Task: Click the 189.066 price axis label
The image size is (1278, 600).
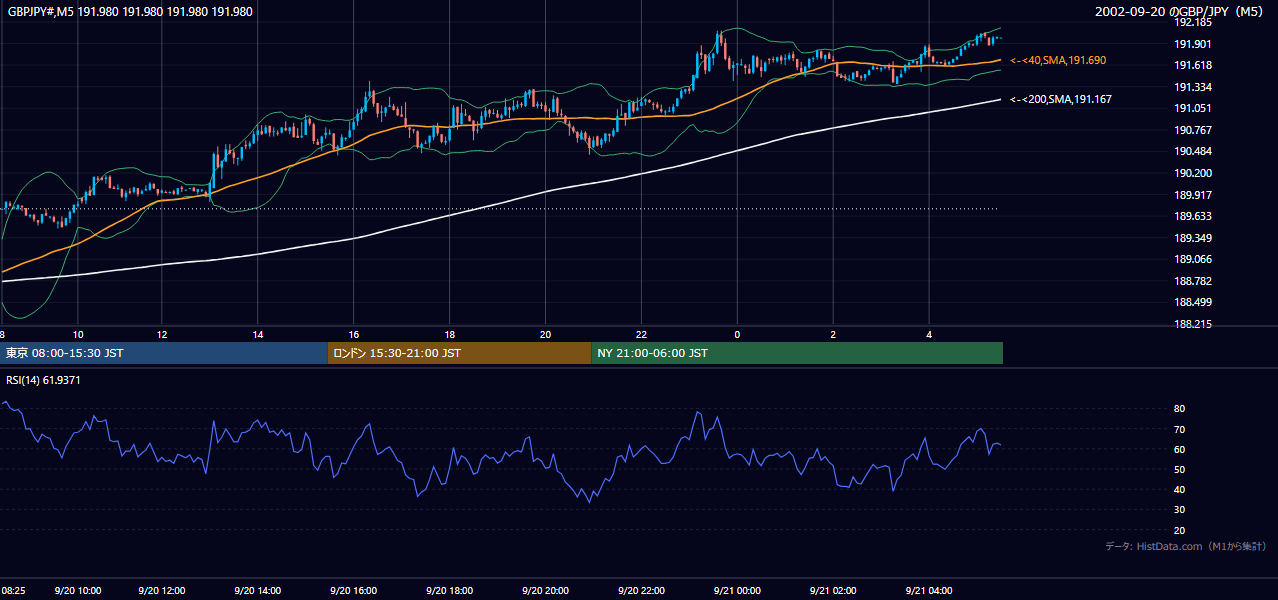Action: (x=1192, y=259)
